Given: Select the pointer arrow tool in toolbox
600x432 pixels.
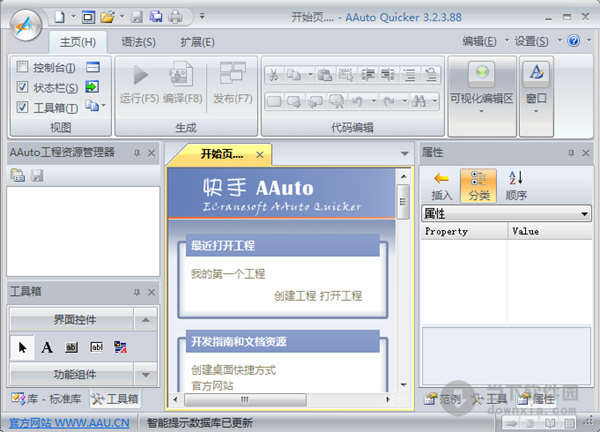Looking at the screenshot, I should [x=22, y=347].
